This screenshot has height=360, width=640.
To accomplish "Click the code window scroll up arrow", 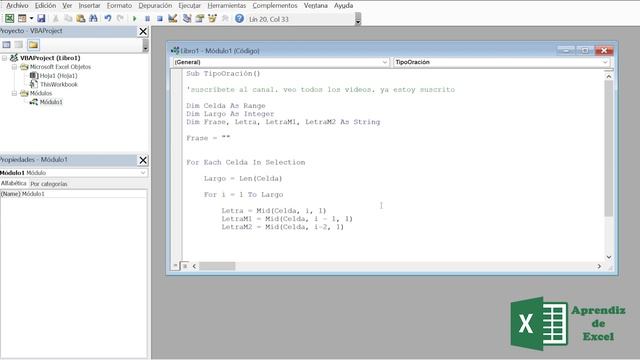I will coord(609,76).
